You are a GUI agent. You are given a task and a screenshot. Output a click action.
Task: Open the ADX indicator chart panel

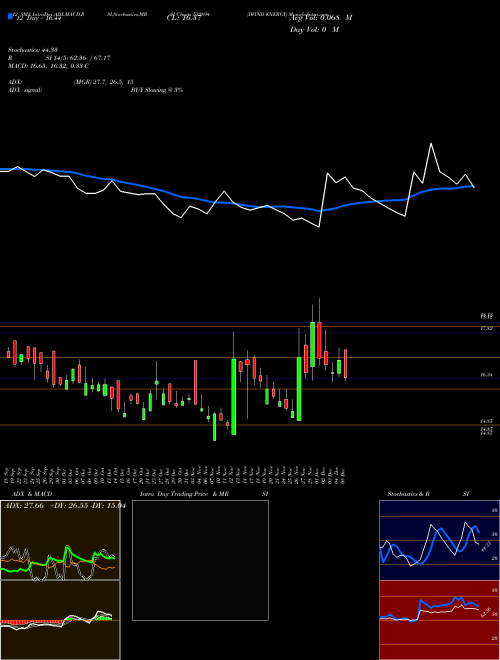tap(60, 540)
